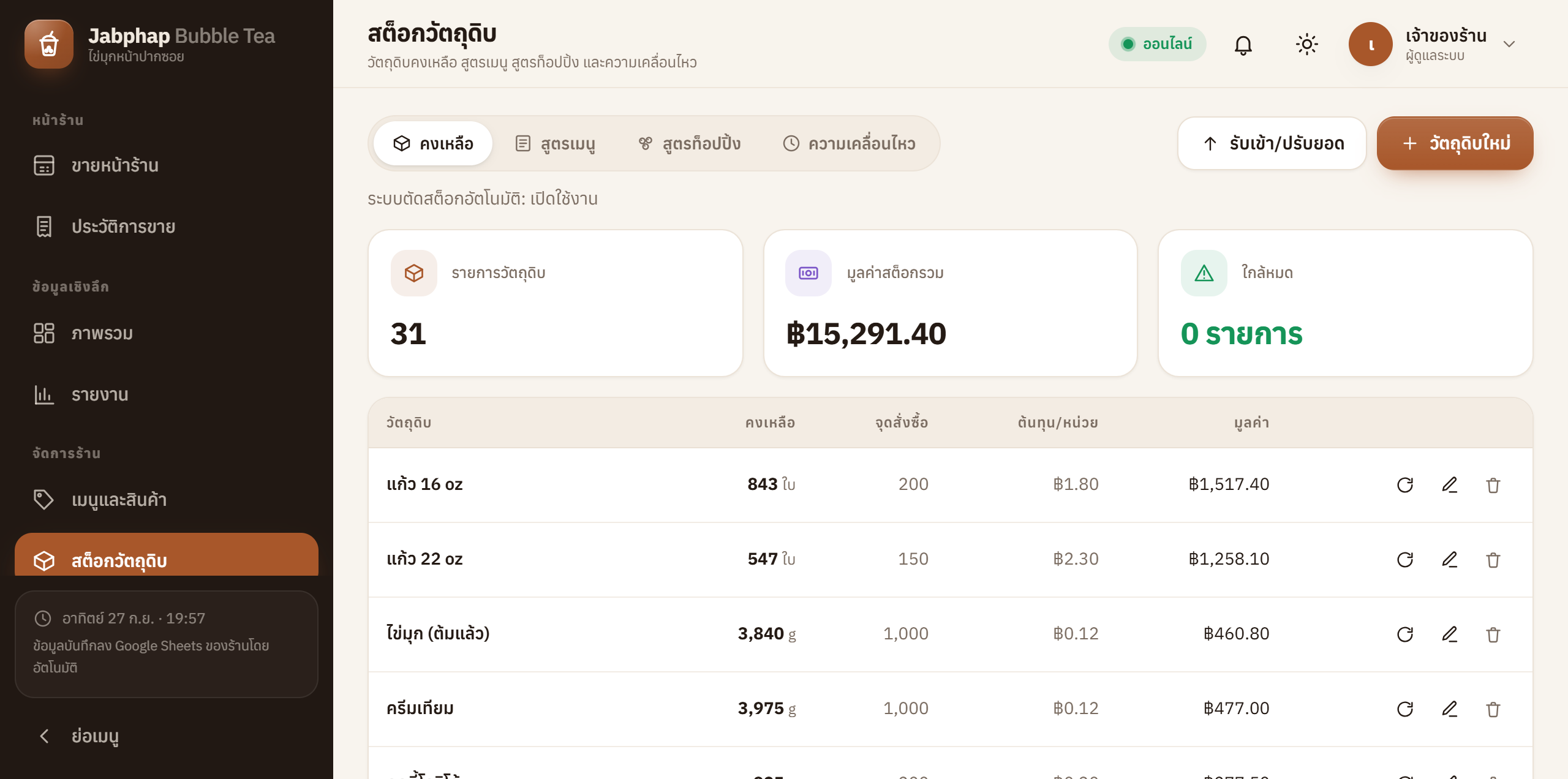Open the notifications bell
The image size is (1568, 779).
click(1243, 45)
